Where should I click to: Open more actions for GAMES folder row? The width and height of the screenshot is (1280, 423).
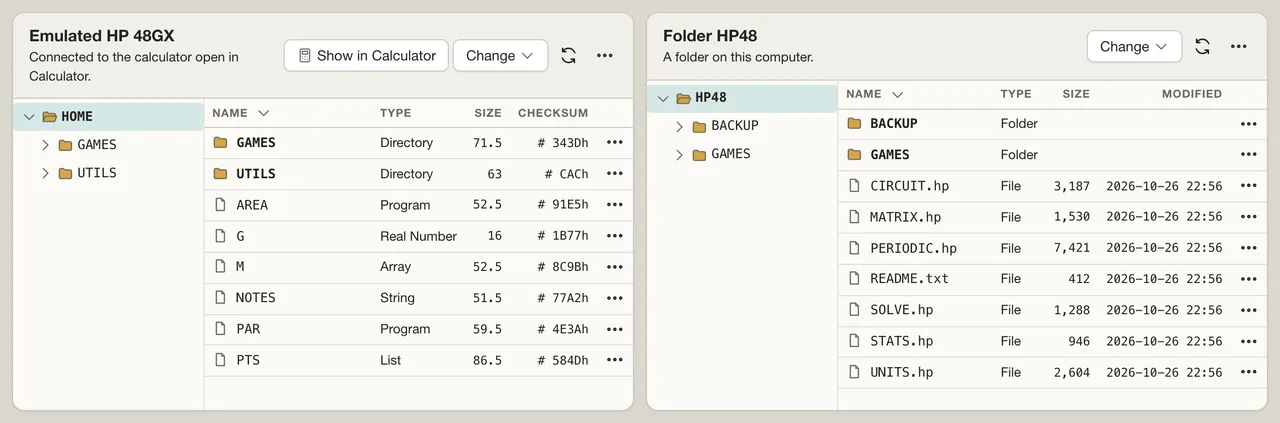point(1248,155)
